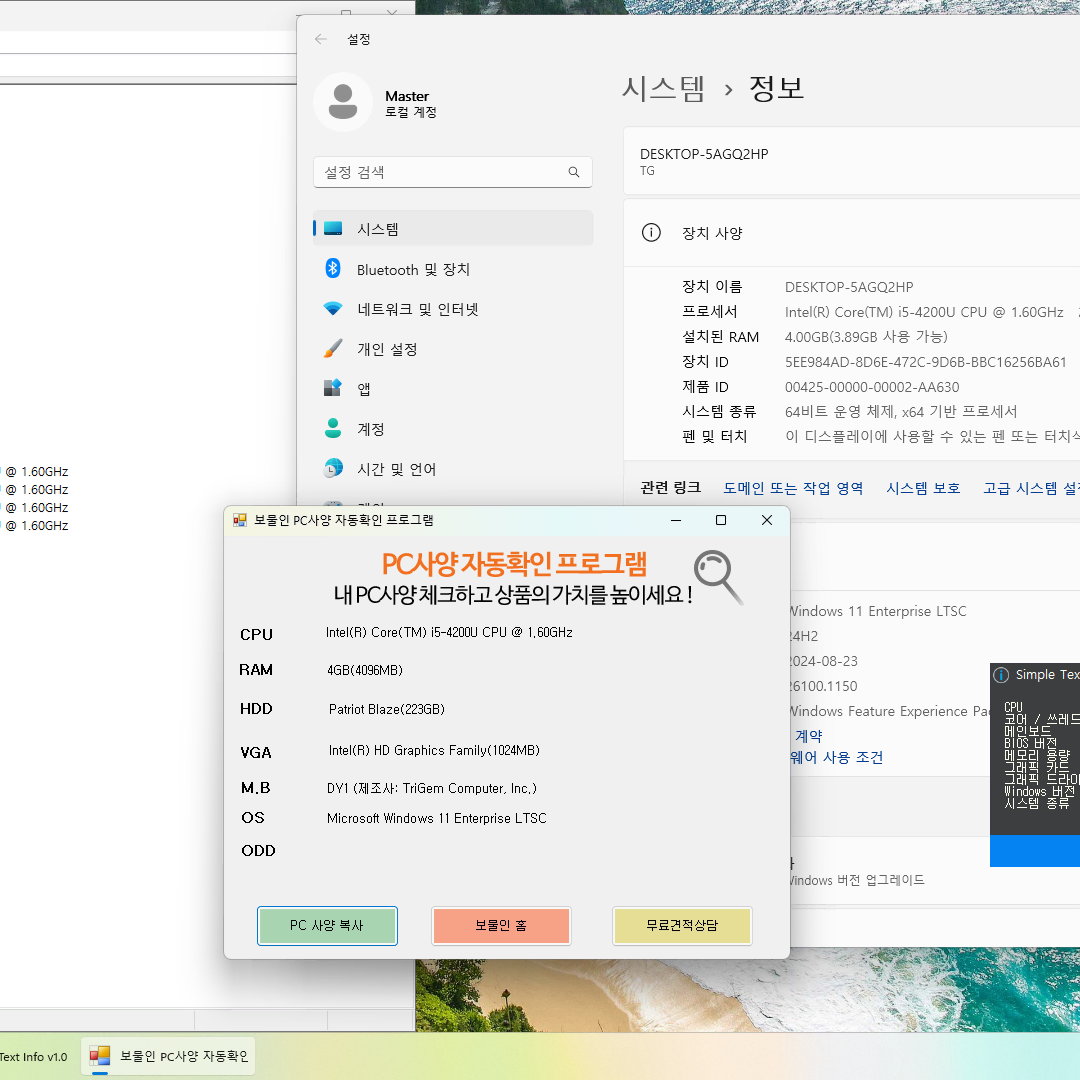Select the 시스템 monitor icon in sidebar

click(333, 229)
